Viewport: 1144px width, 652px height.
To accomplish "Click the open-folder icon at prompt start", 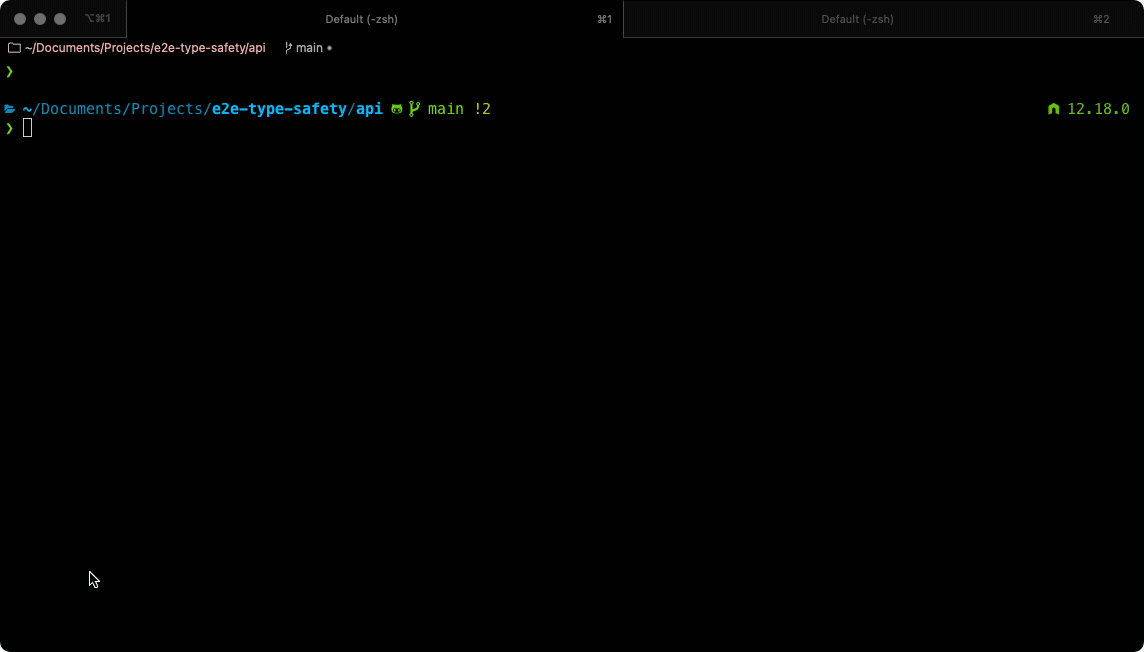I will pyautogui.click(x=9, y=109).
